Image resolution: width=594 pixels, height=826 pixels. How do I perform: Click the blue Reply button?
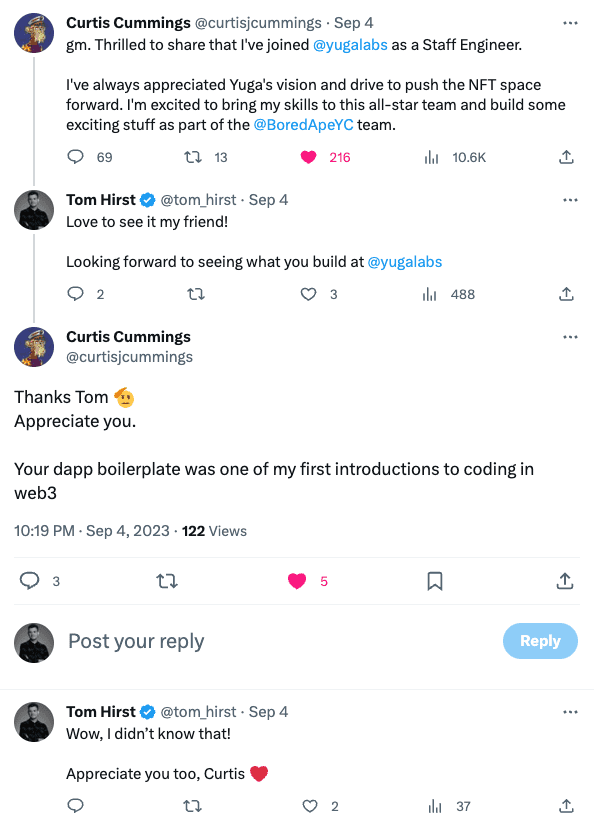[x=540, y=641]
